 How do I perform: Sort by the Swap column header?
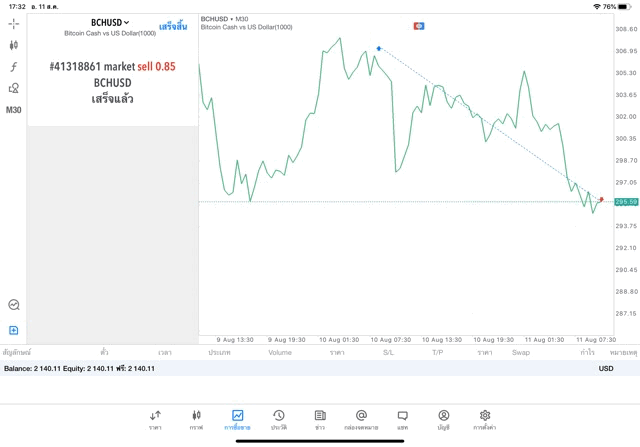[521, 352]
